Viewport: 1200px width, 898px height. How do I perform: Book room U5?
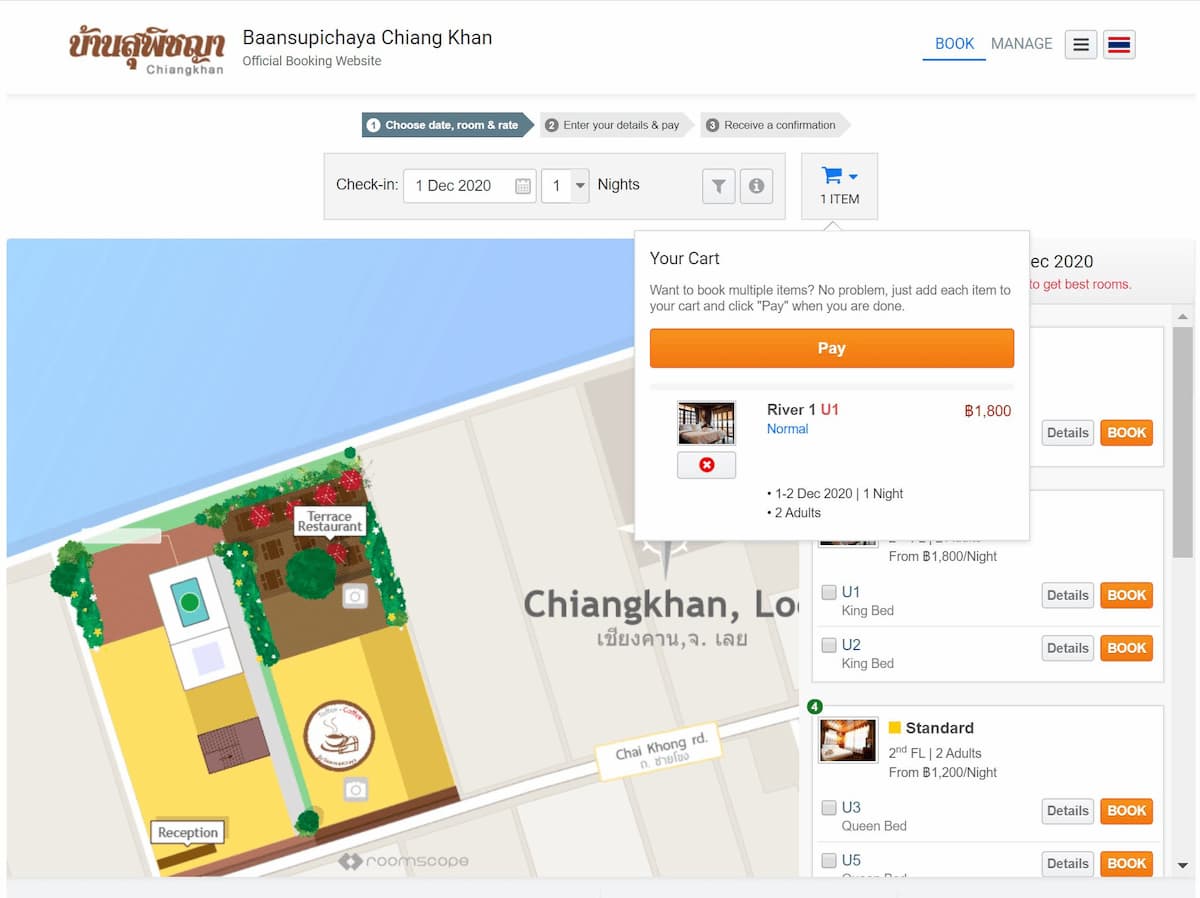click(1126, 863)
